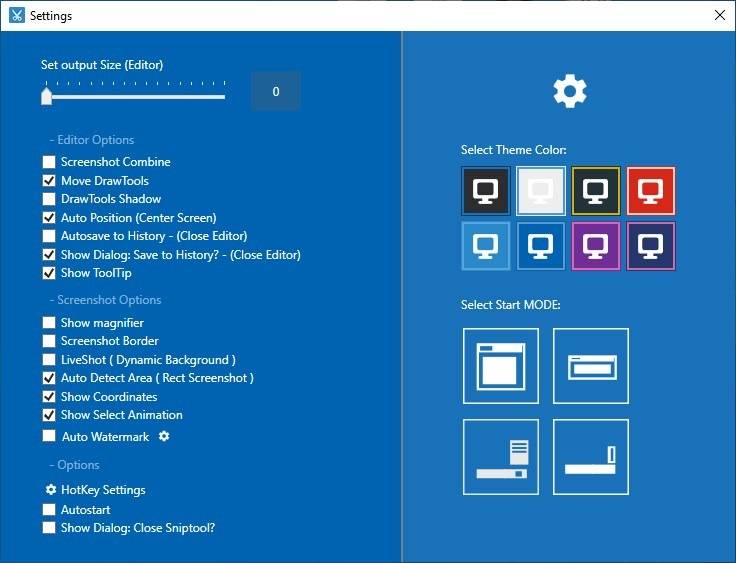Screen dimensions: 736x563
Task: Select the red theme color swatch
Action: (x=651, y=191)
